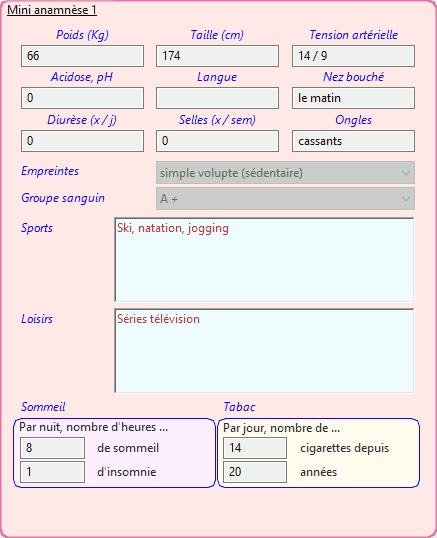Click the d'insomnie hours field
Screen dimensions: 437x538
click(x=52, y=472)
